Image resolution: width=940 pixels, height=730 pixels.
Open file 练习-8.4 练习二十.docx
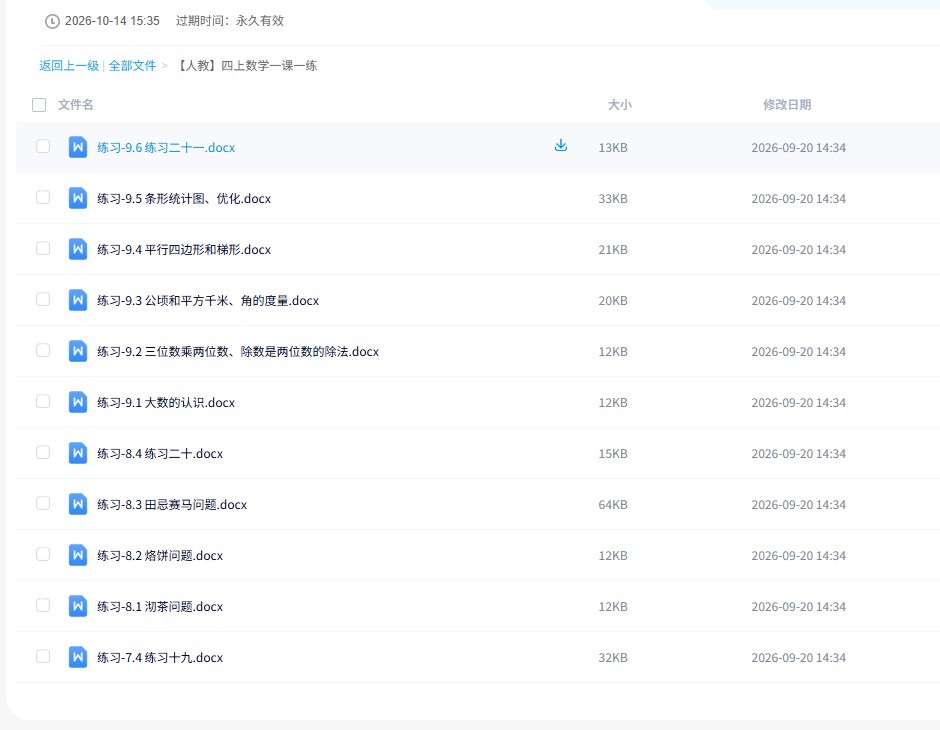click(160, 454)
